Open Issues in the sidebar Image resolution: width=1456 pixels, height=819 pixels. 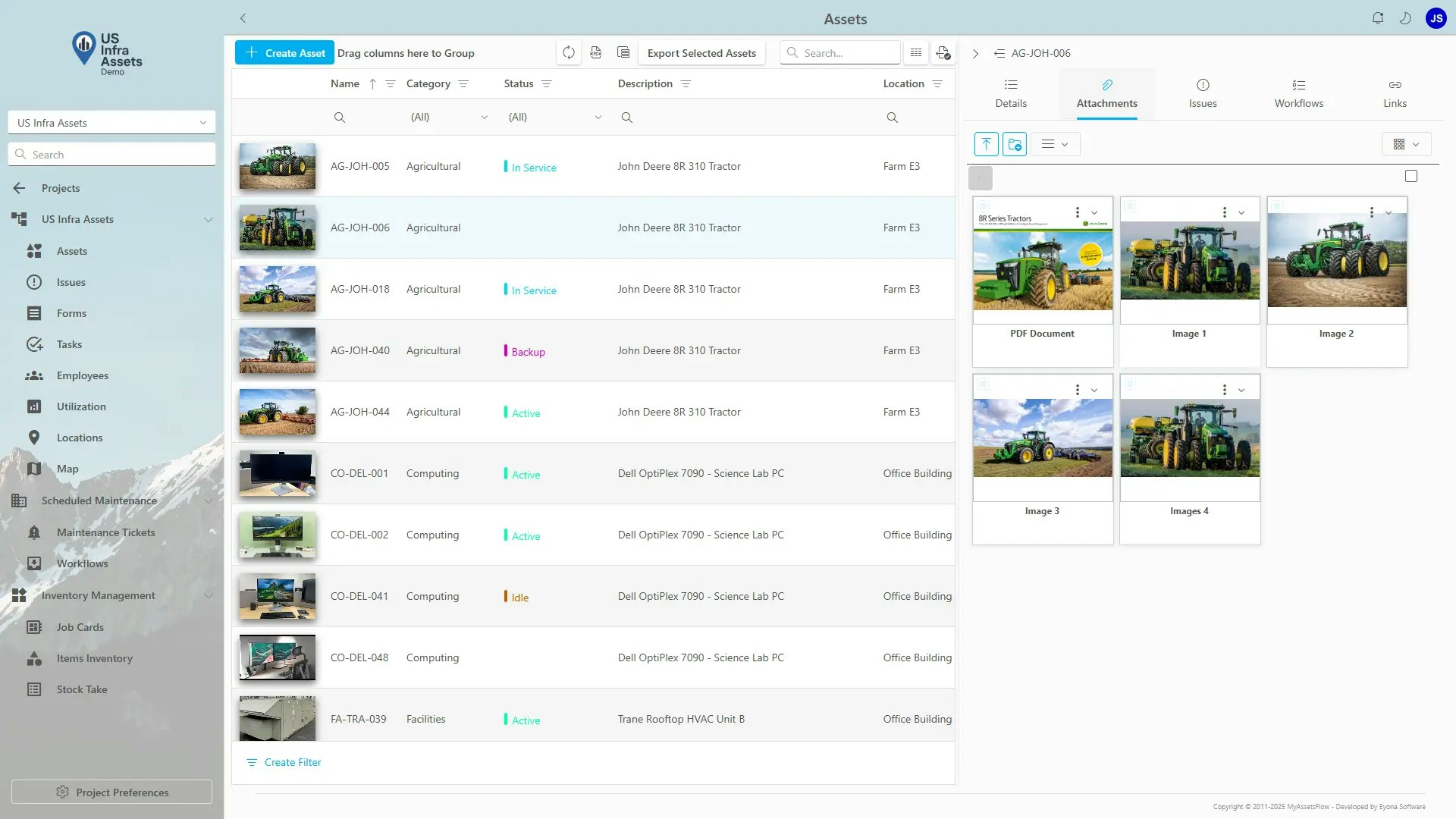[x=71, y=282]
